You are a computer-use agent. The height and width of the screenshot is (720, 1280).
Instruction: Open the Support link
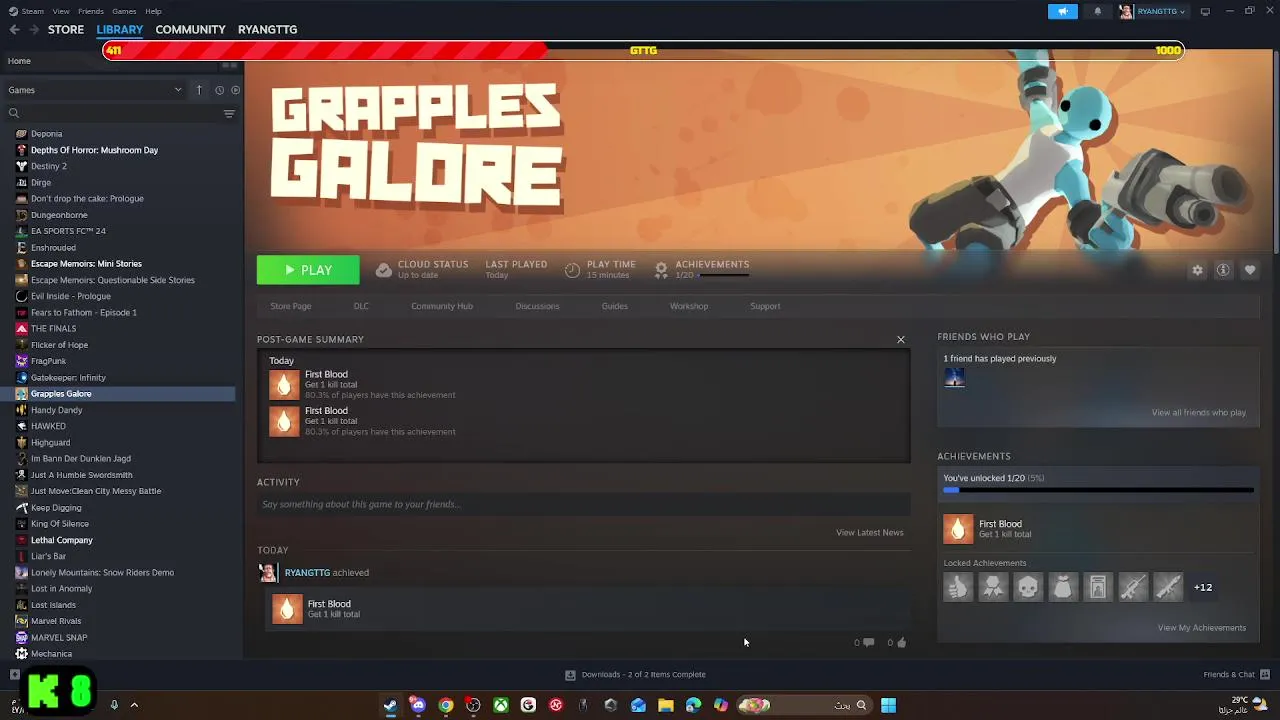tap(765, 306)
